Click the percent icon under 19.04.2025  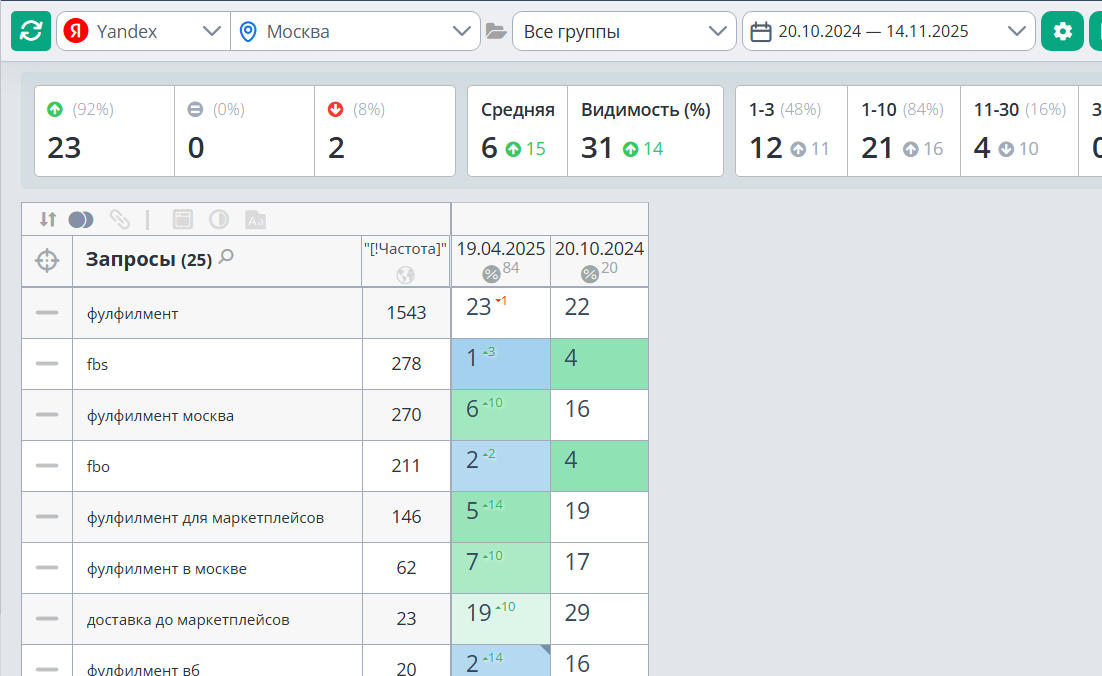(x=491, y=274)
